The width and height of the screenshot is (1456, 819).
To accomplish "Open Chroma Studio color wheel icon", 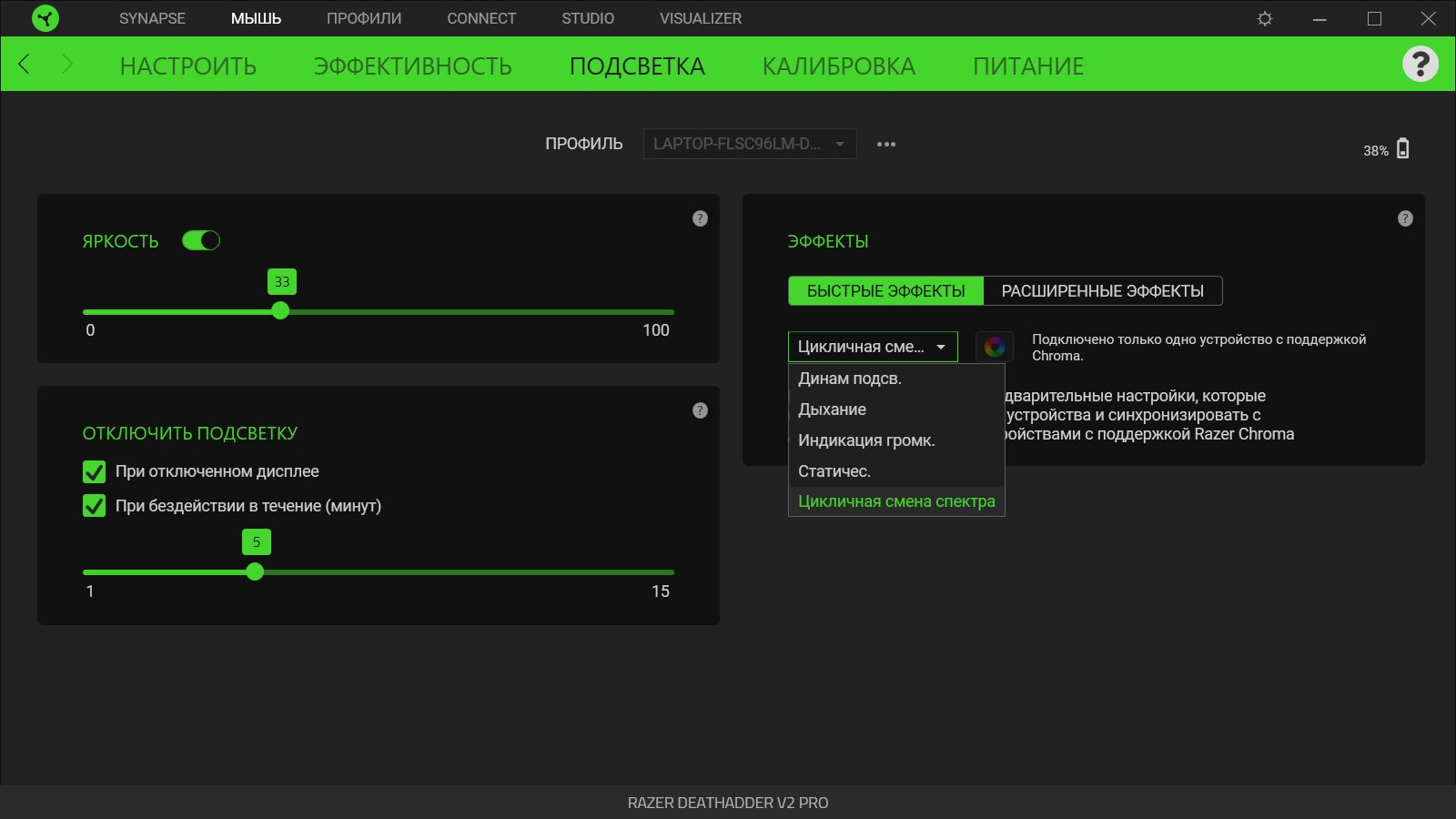I will pyautogui.click(x=995, y=347).
